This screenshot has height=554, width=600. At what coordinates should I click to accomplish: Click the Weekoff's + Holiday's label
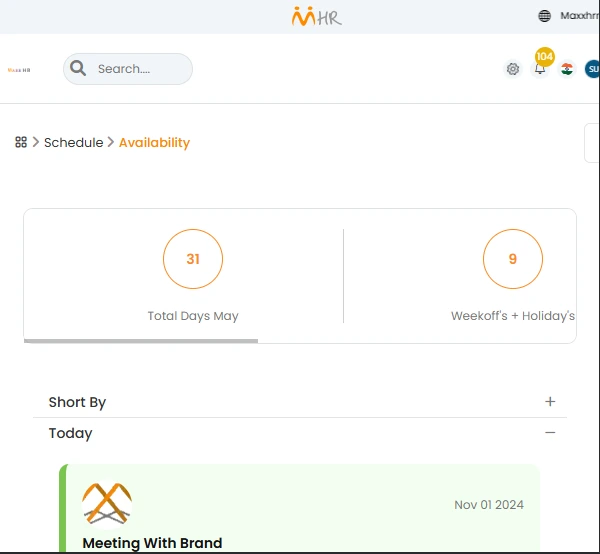[513, 316]
